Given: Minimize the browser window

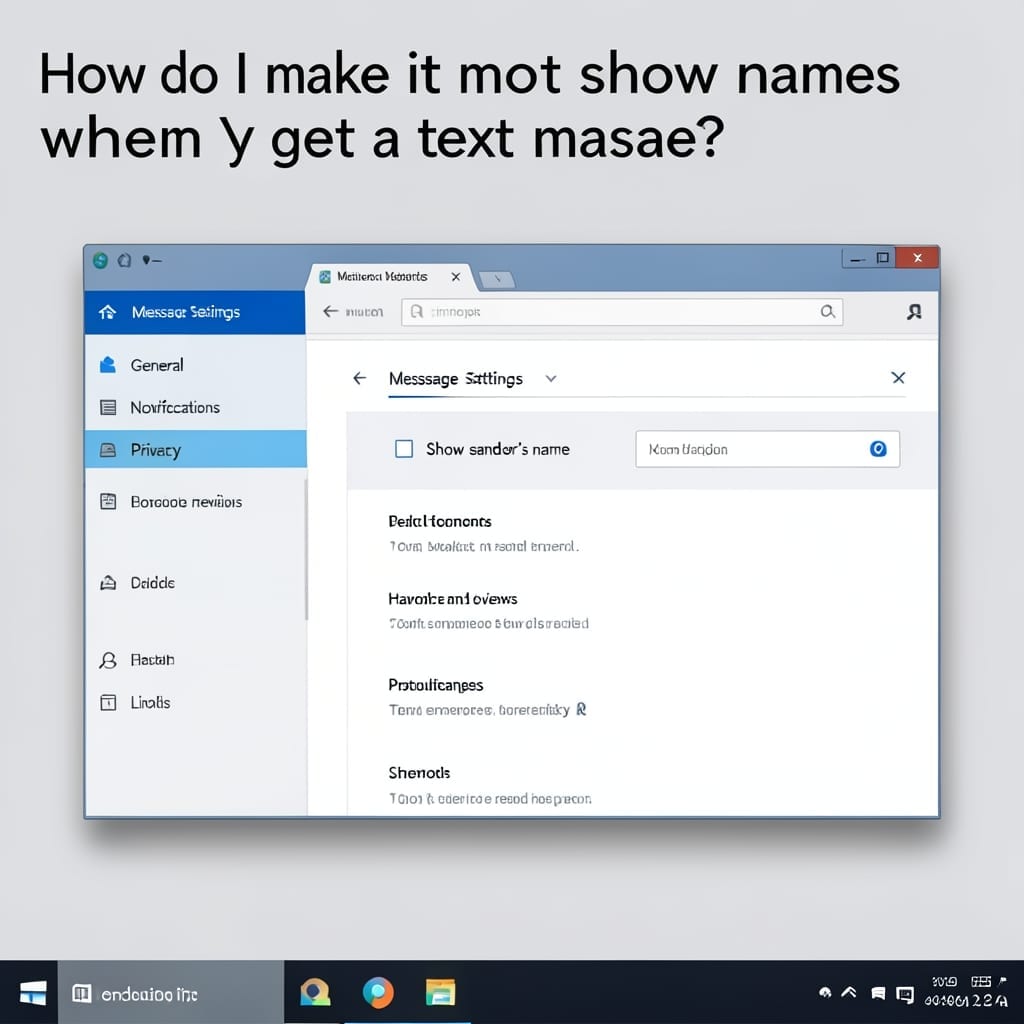Looking at the screenshot, I should click(x=858, y=259).
